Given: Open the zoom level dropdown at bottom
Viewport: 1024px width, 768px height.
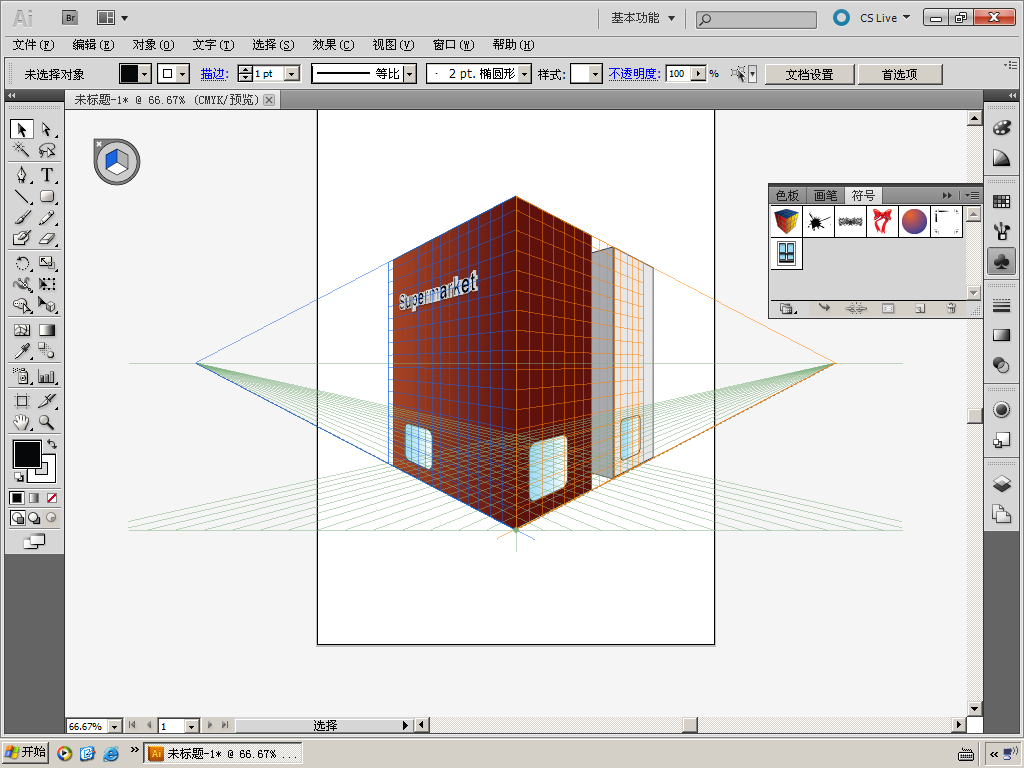Looking at the screenshot, I should pos(114,726).
